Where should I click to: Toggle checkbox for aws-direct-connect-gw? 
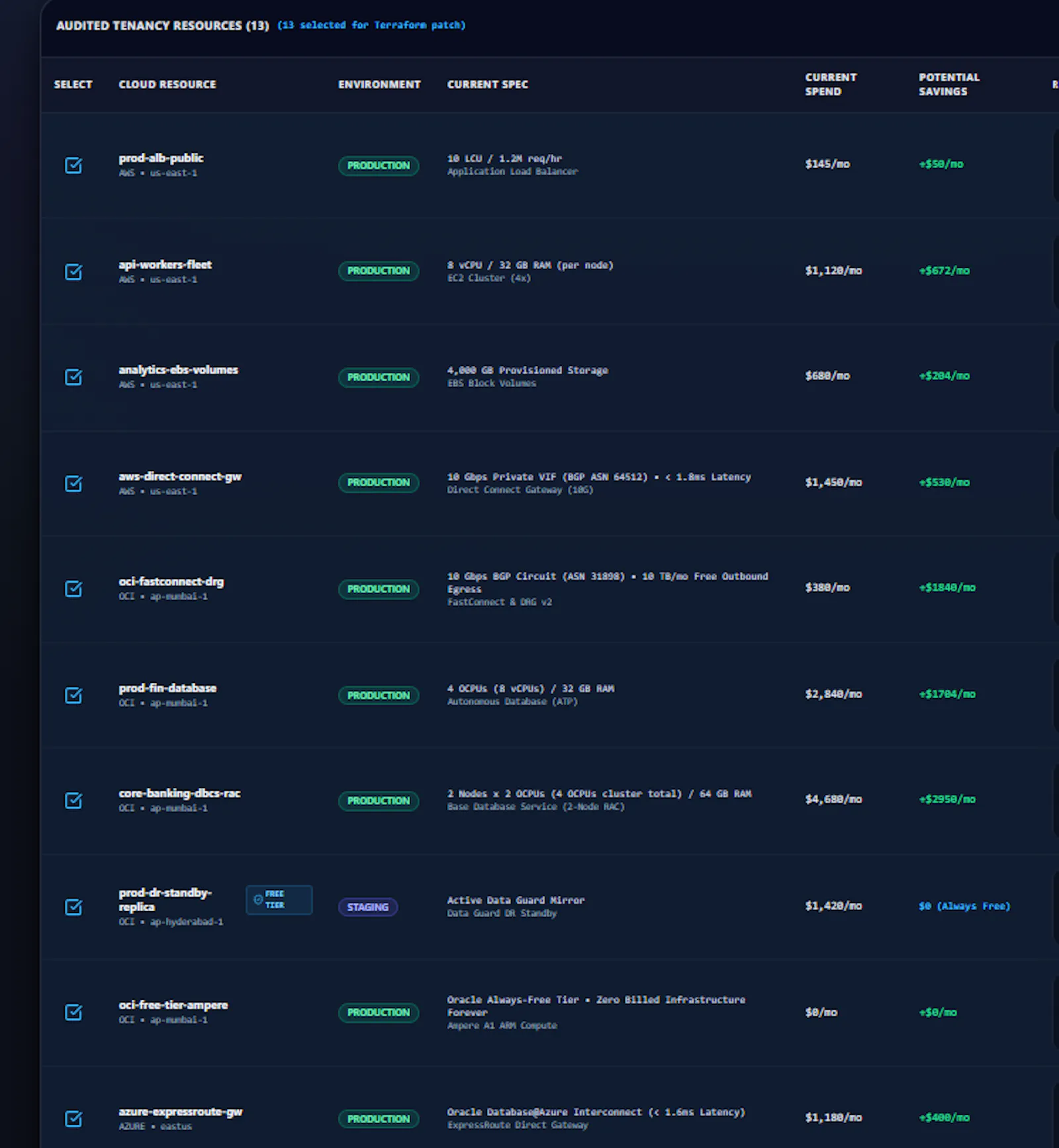[73, 483]
